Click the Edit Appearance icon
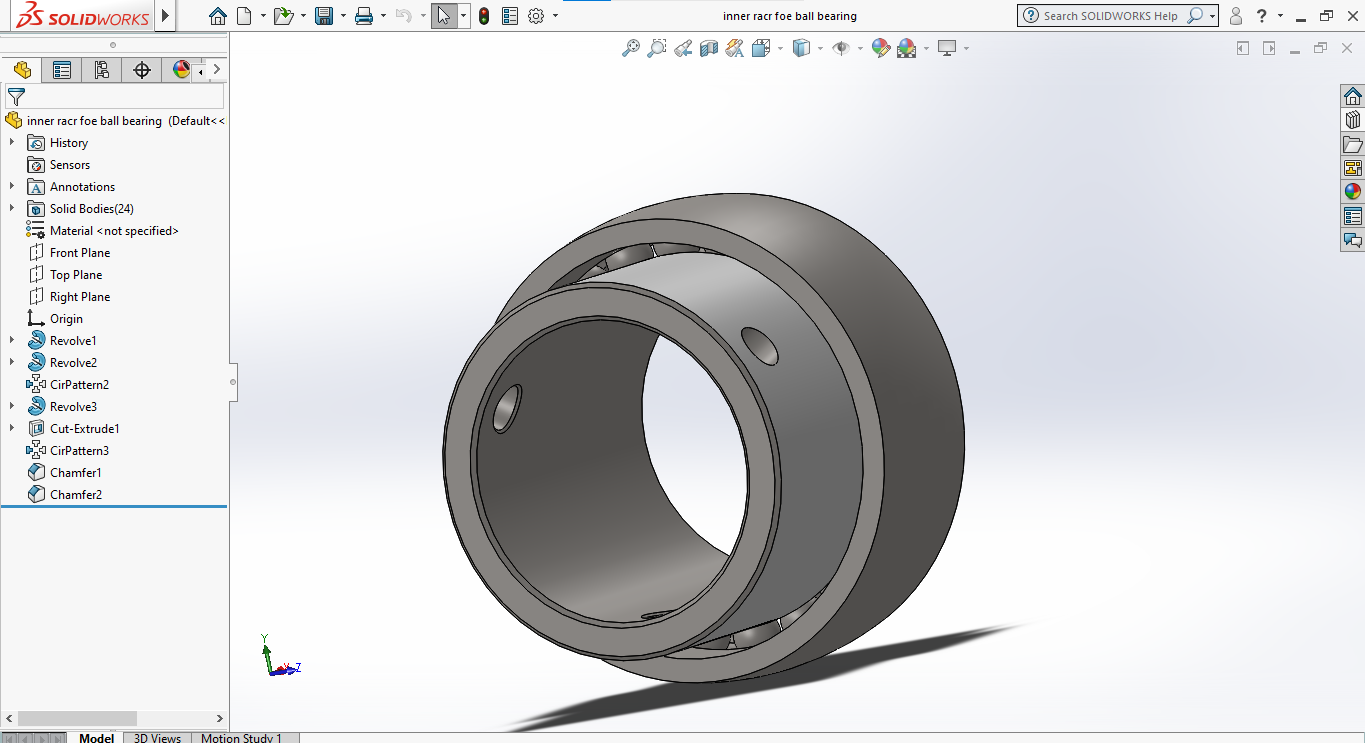This screenshot has width=1365, height=743. click(x=881, y=48)
